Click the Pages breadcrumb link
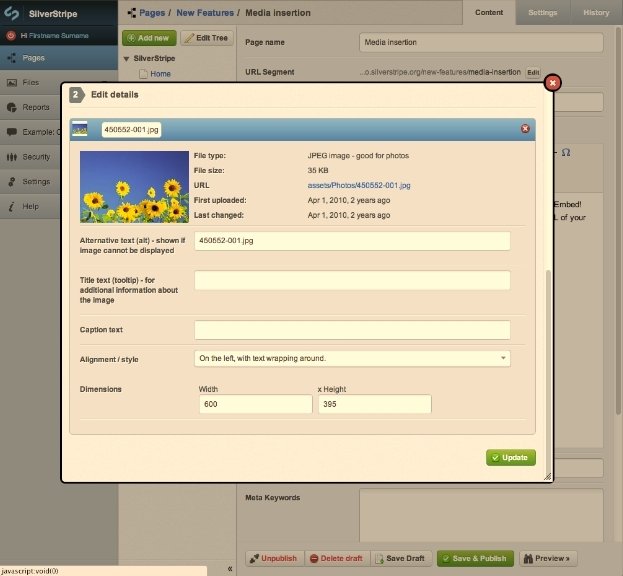 [152, 13]
